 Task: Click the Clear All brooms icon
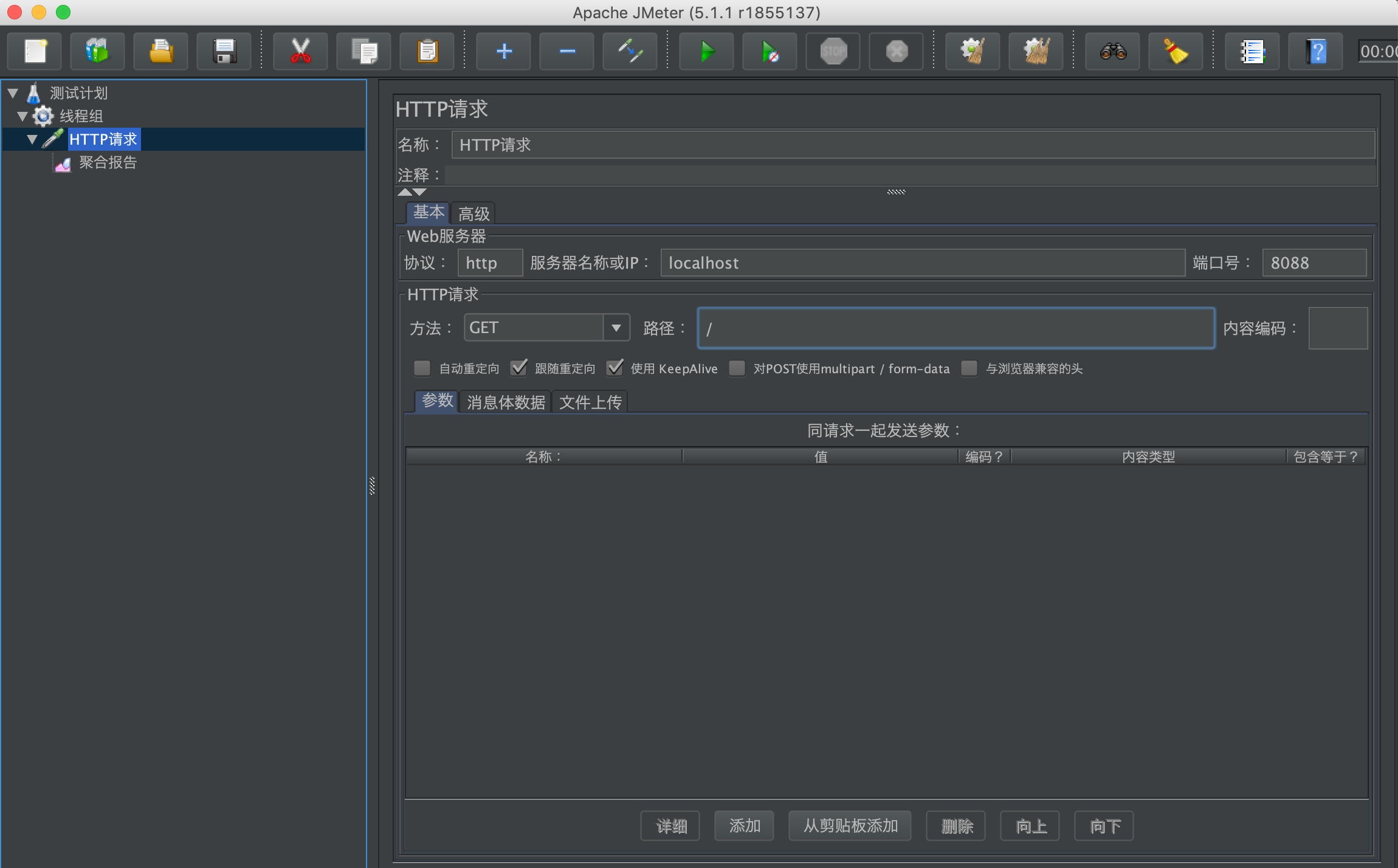coord(1036,52)
